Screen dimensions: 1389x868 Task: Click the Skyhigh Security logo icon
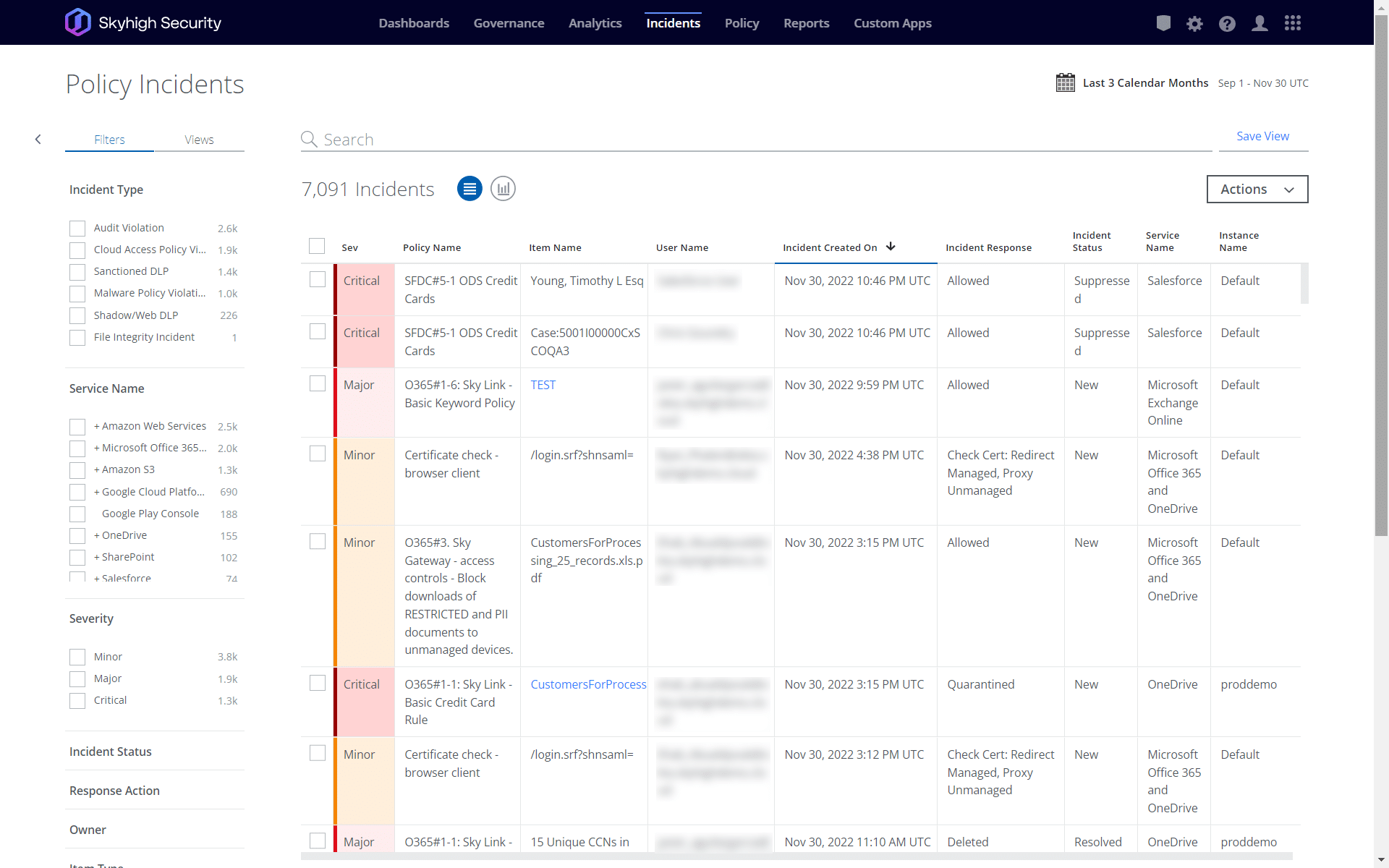click(78, 22)
